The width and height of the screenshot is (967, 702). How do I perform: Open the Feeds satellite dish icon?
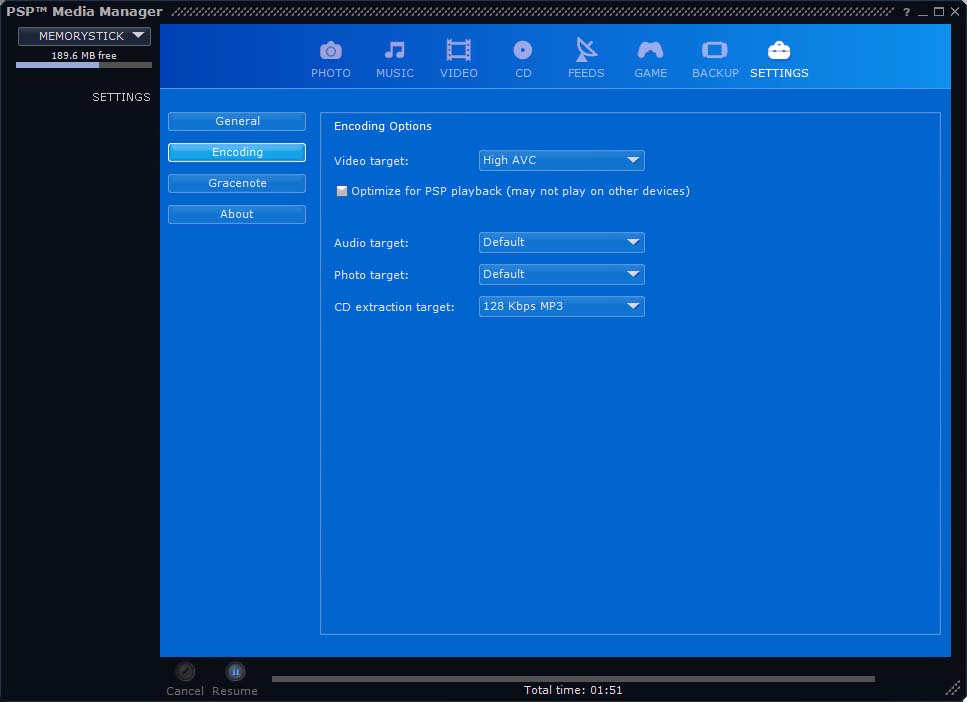pyautogui.click(x=586, y=50)
